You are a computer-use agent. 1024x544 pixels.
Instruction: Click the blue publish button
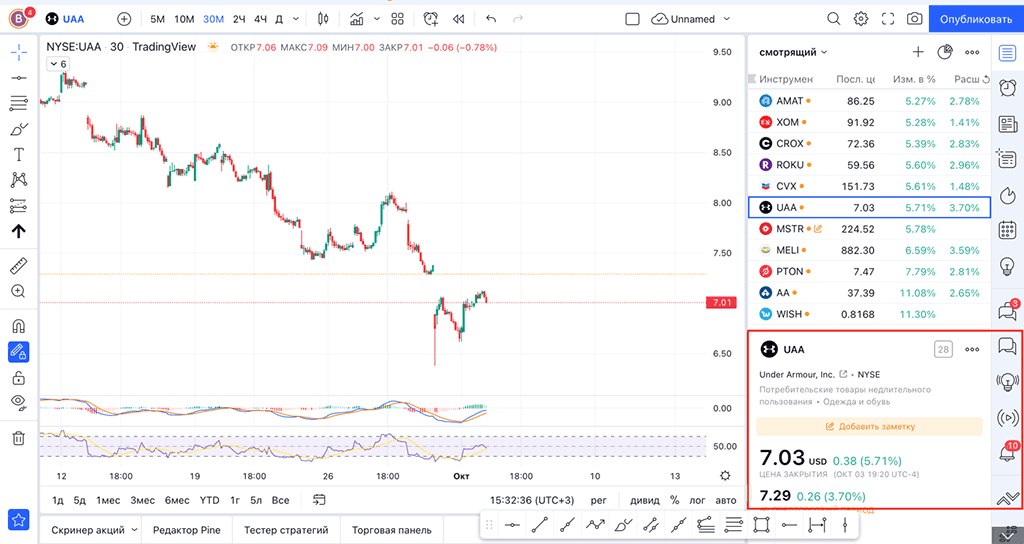click(976, 19)
